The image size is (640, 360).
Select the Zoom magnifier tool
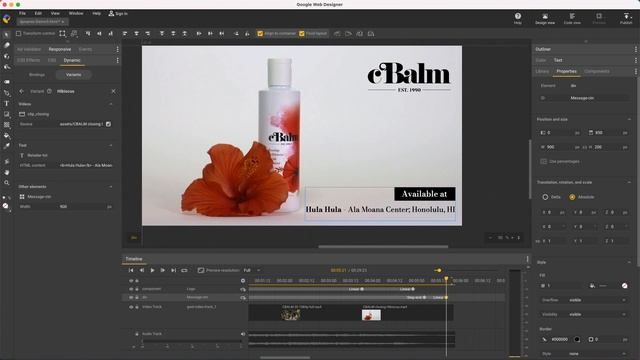tap(7, 183)
